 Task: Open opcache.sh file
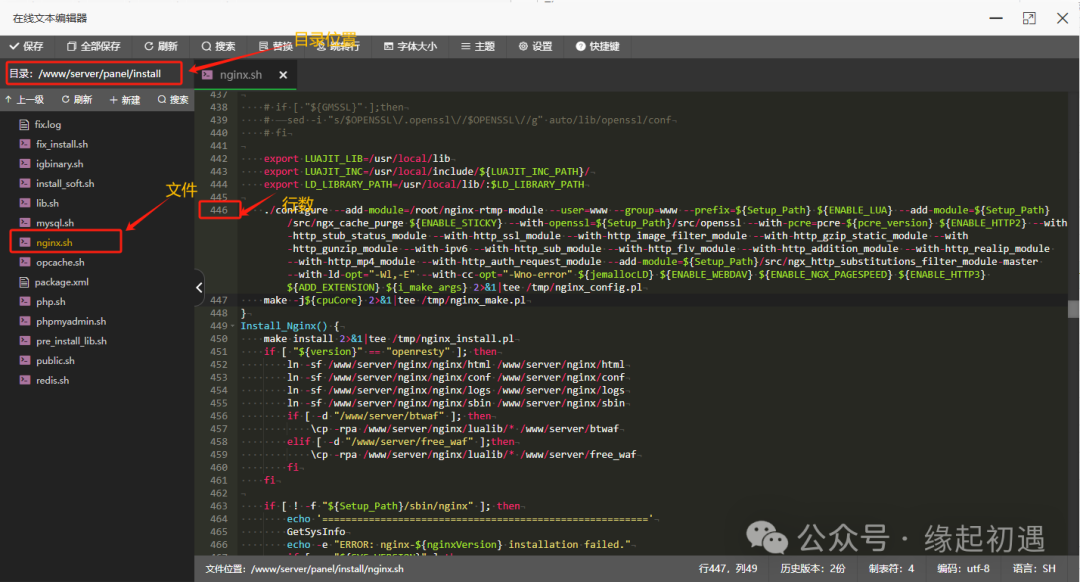pyautogui.click(x=60, y=262)
